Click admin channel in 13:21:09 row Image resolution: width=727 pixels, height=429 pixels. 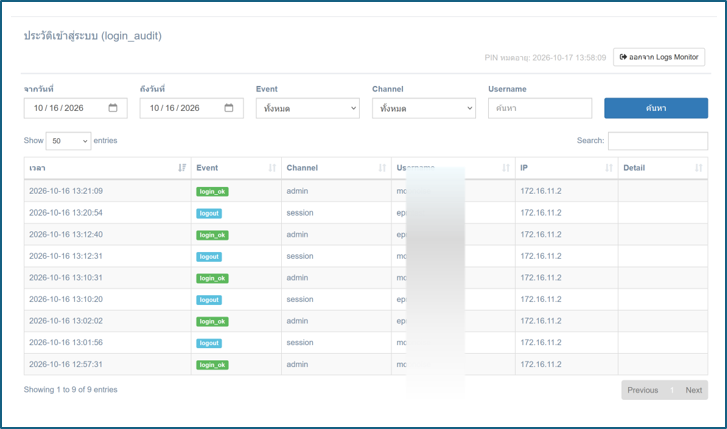tap(297, 191)
